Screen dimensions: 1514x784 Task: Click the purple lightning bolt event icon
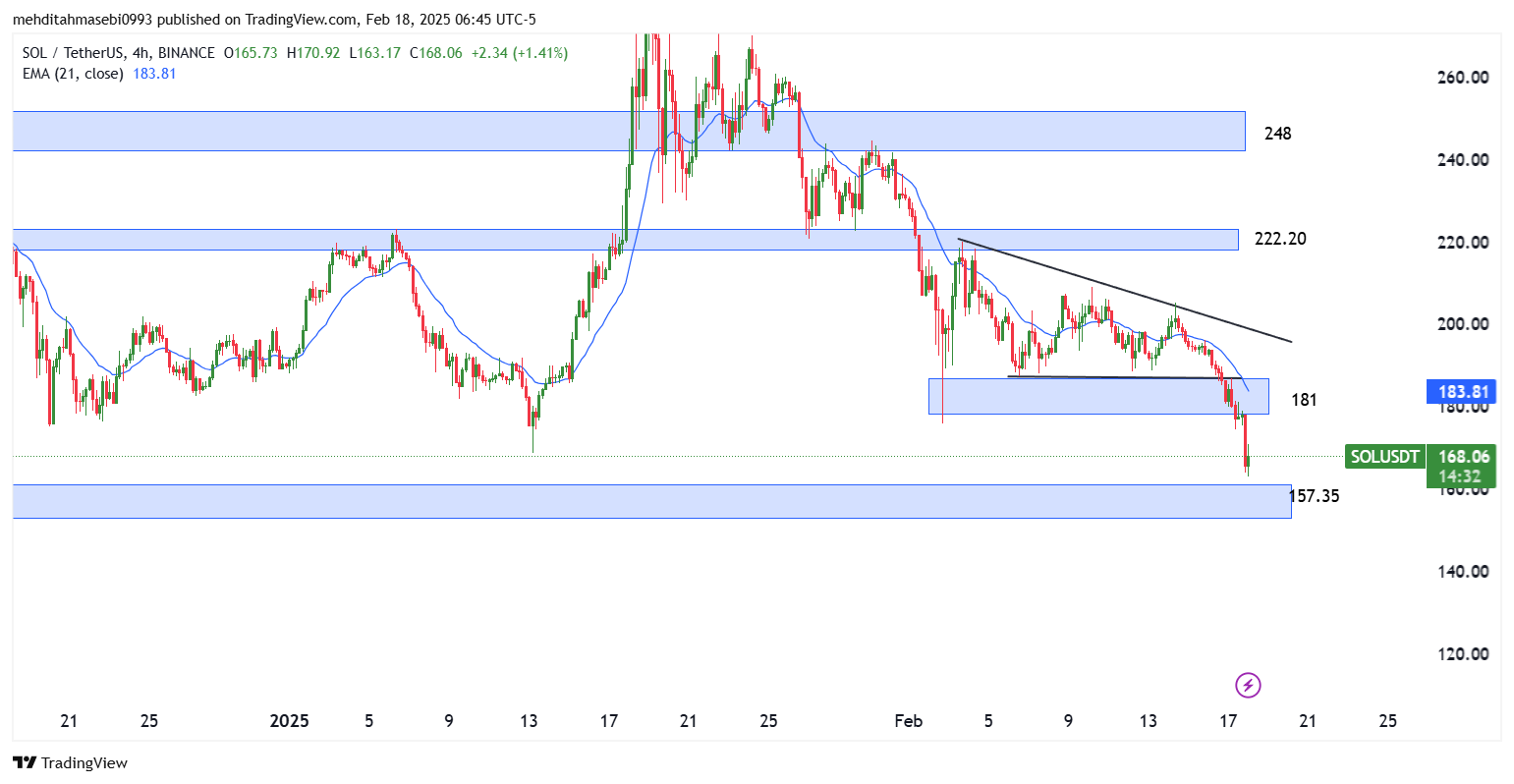1247,685
